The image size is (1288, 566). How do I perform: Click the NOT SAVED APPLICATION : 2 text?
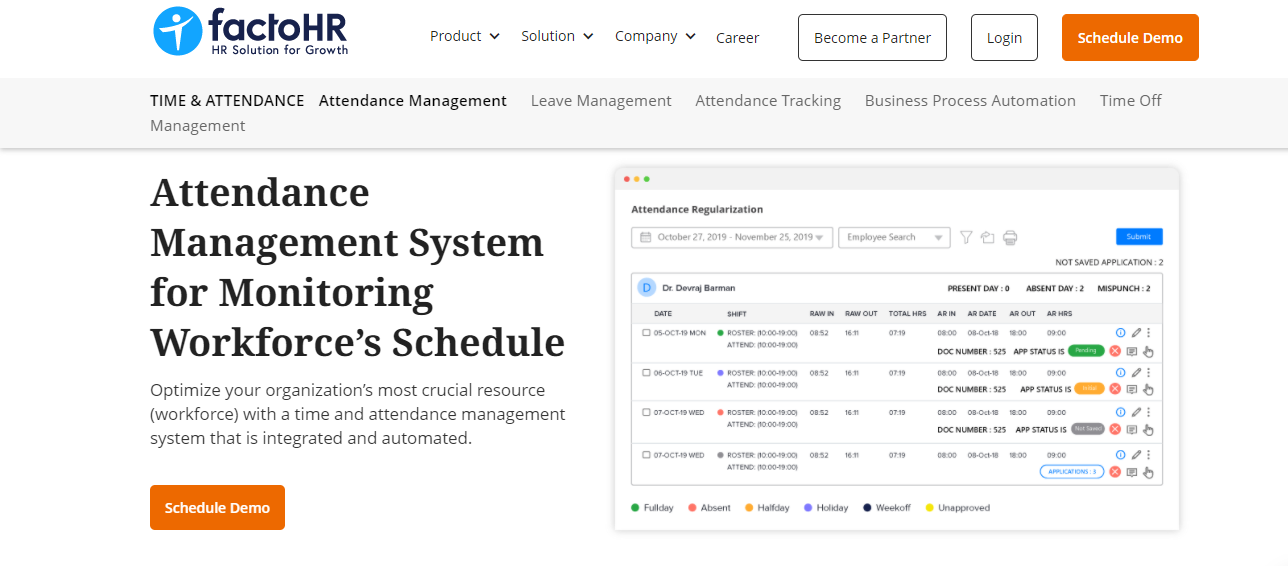point(1109,262)
